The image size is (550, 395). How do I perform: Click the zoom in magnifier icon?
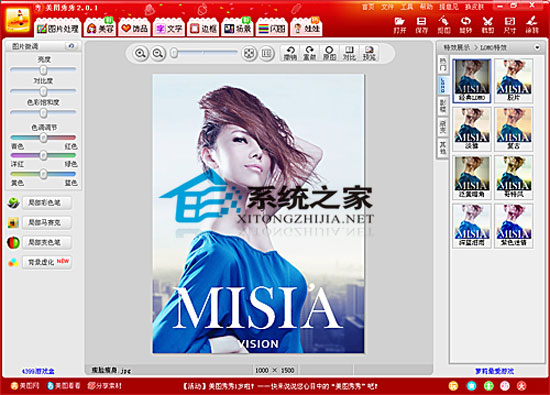140,53
